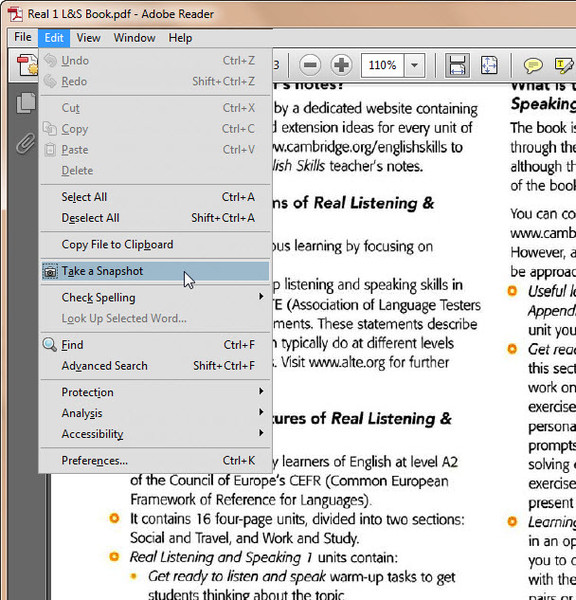Open the Attachments paperclip panel icon
The image size is (576, 600).
click(26, 143)
